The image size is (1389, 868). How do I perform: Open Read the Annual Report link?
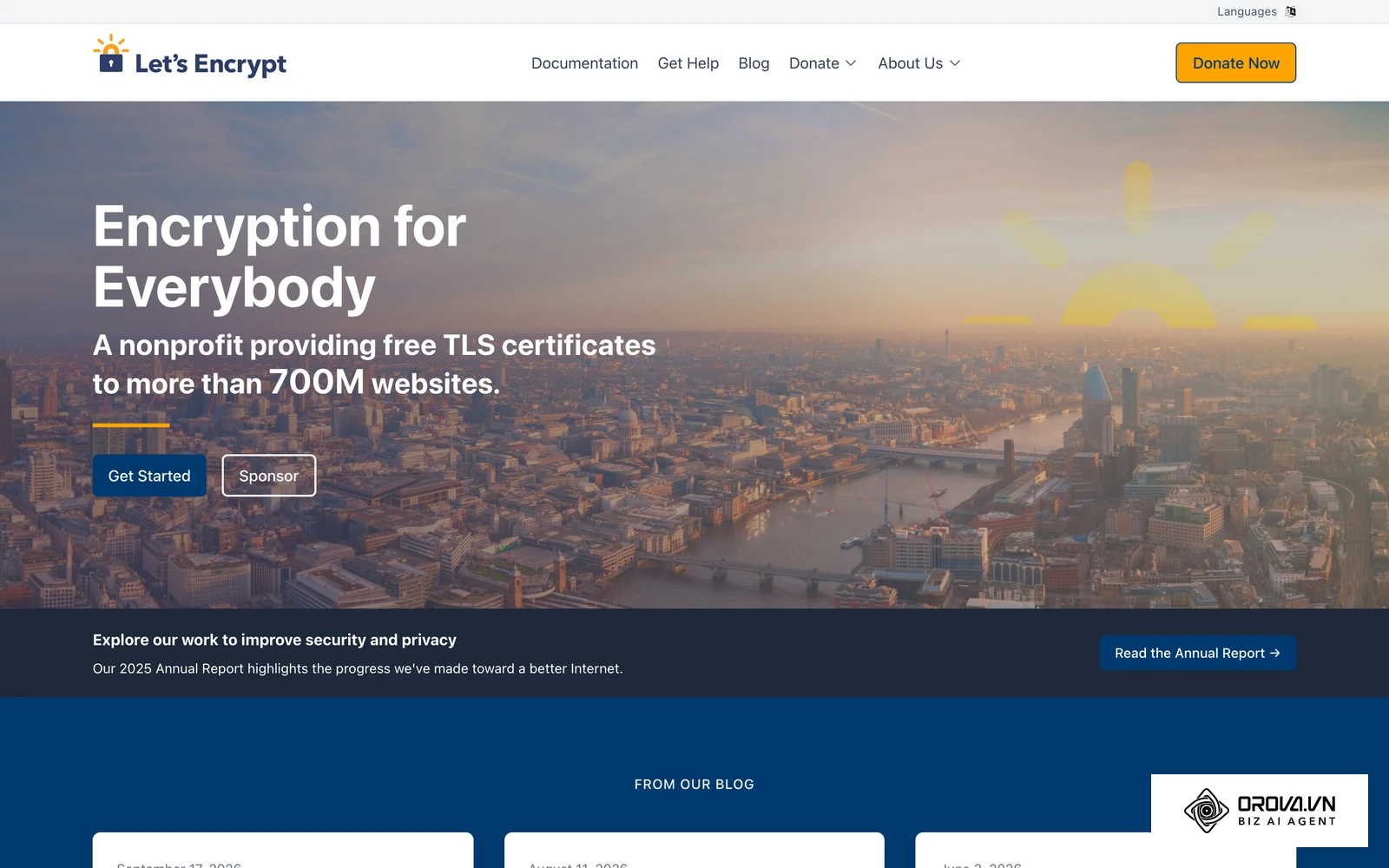click(x=1197, y=653)
